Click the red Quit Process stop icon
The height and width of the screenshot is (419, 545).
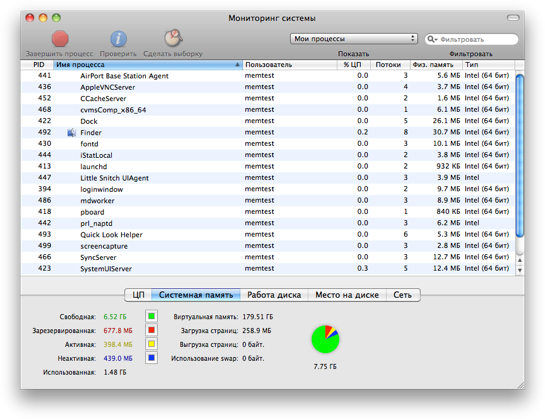60,39
